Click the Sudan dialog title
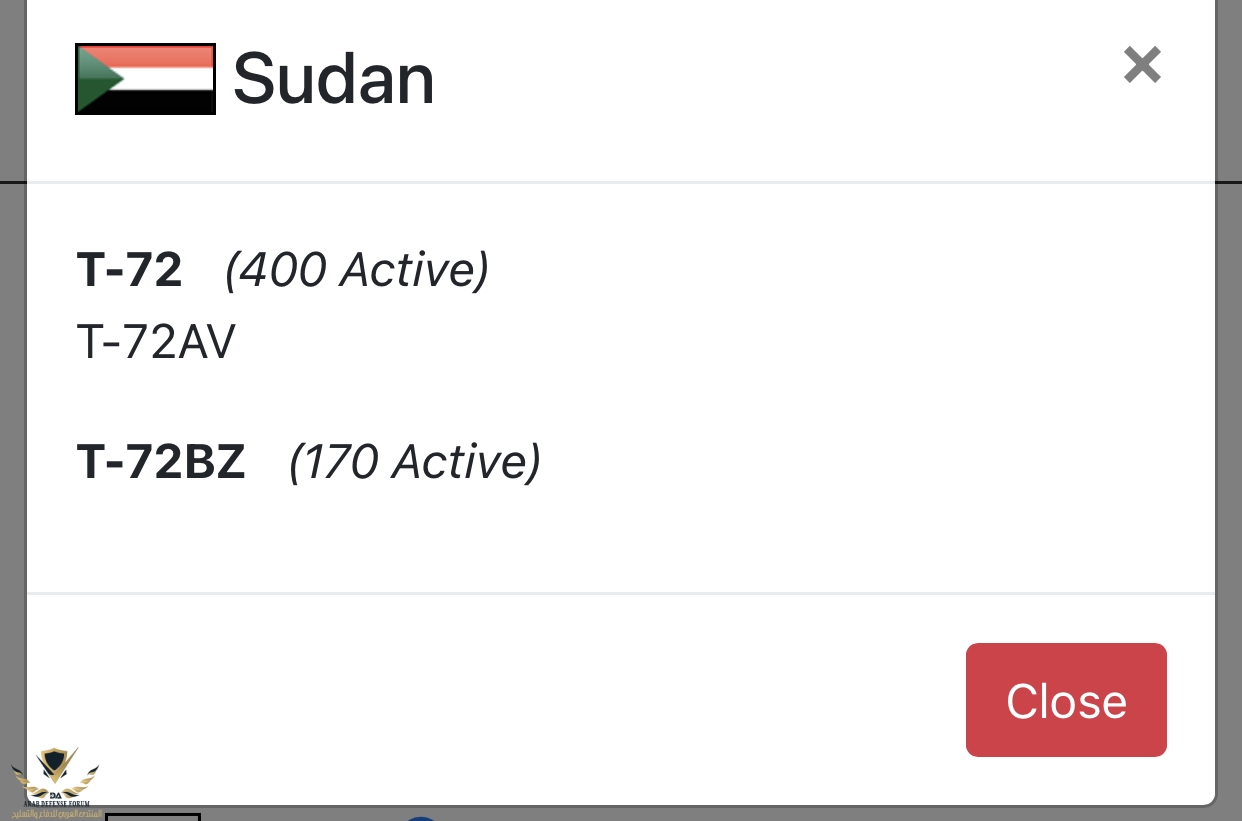Viewport: 1242px width, 821px height. click(x=333, y=80)
